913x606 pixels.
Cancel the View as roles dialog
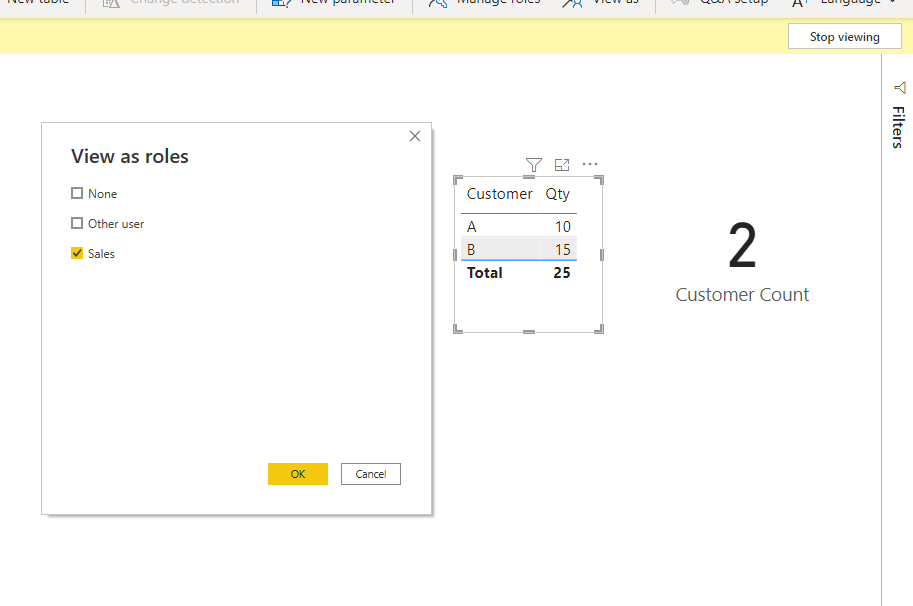371,474
